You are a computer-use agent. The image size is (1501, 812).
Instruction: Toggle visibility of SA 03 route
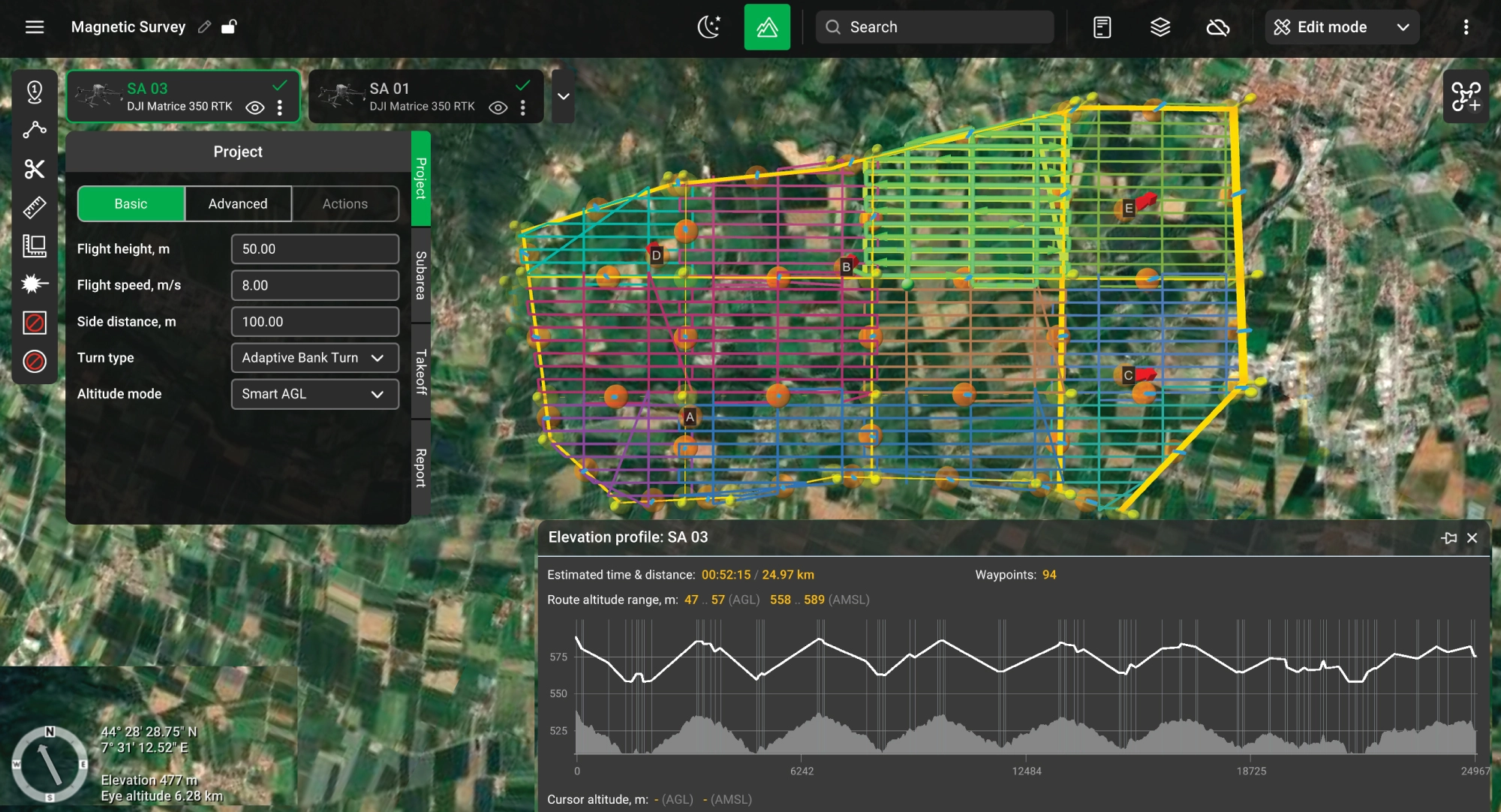click(x=255, y=107)
